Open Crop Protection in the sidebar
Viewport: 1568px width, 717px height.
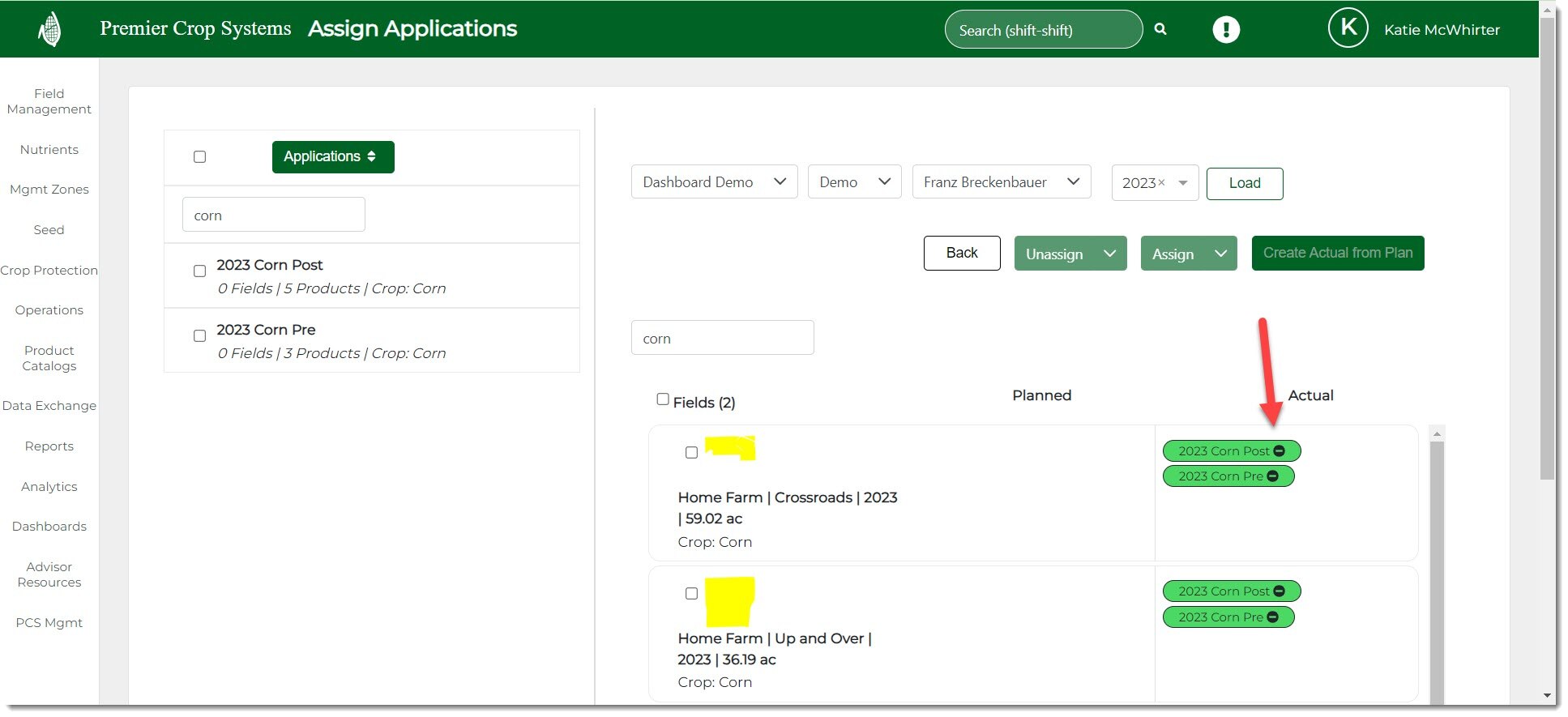click(x=49, y=271)
